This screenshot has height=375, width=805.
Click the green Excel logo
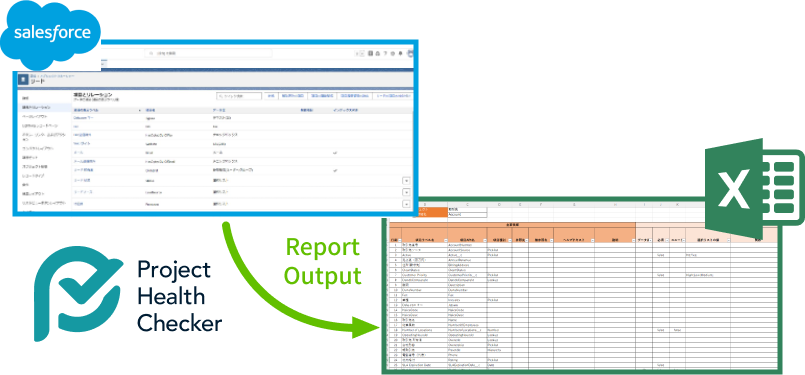coord(753,189)
